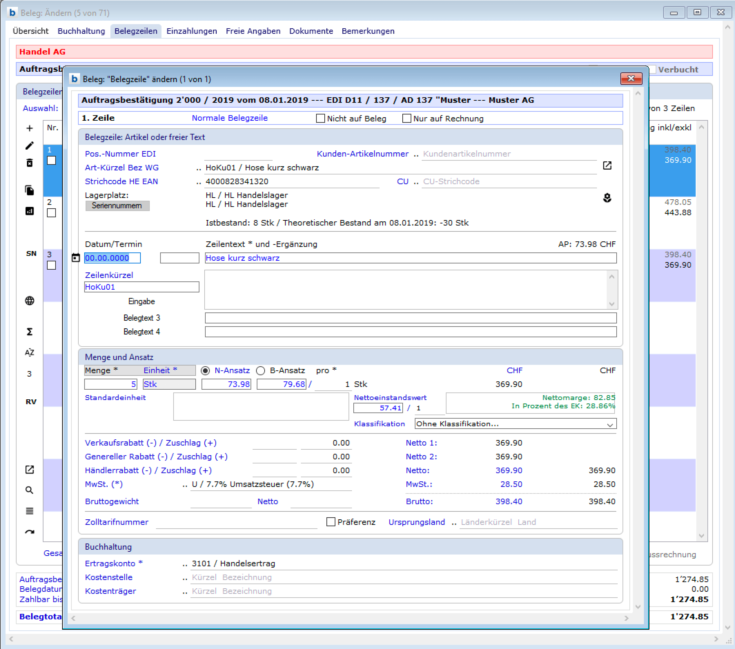Image resolution: width=735 pixels, height=649 pixels.
Task: Select the B-Ansatz radio button
Action: pos(262,370)
